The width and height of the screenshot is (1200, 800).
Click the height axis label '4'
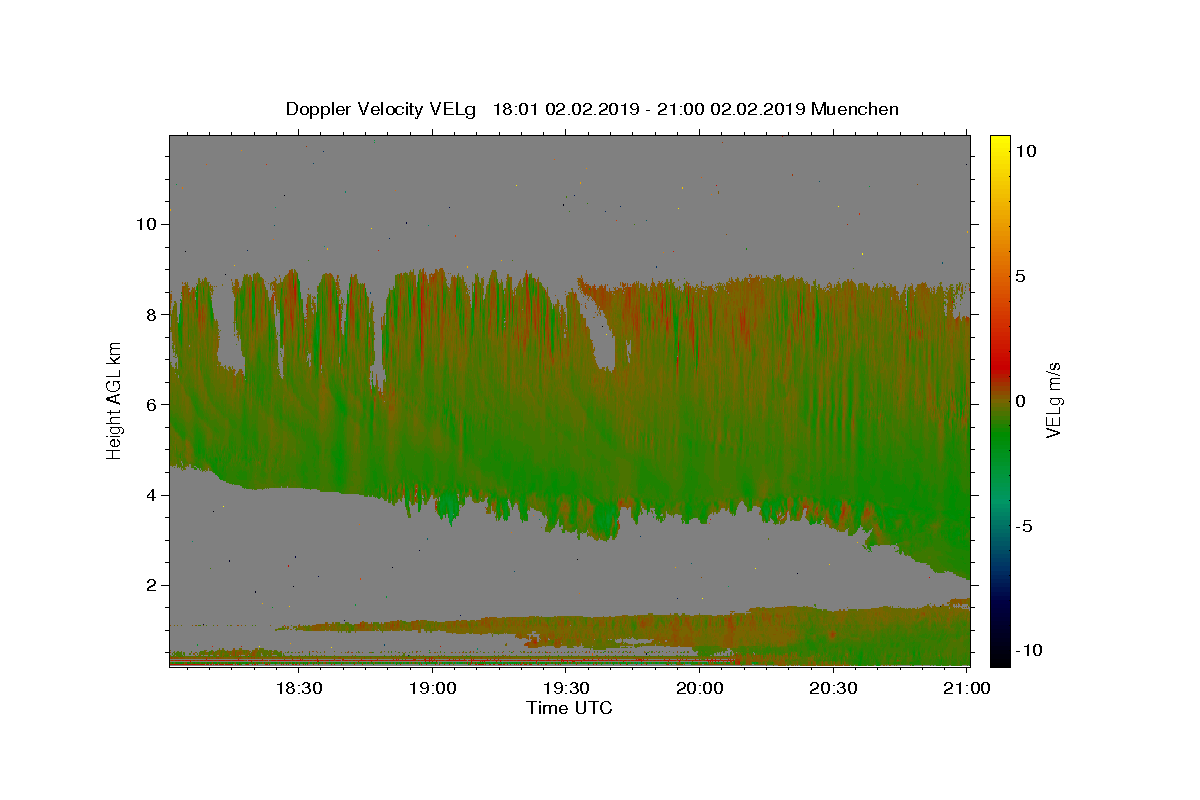pyautogui.click(x=152, y=495)
